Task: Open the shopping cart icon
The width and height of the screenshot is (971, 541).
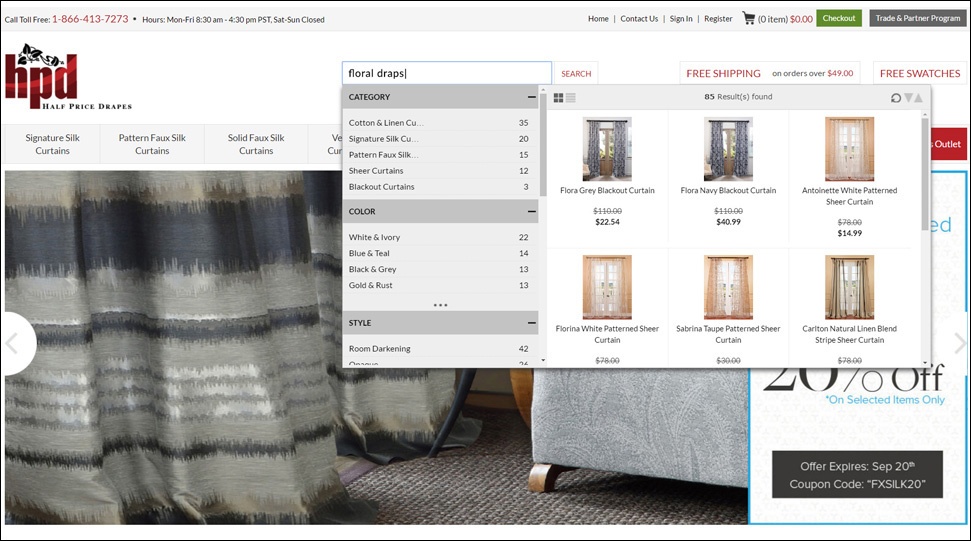Action: click(749, 19)
